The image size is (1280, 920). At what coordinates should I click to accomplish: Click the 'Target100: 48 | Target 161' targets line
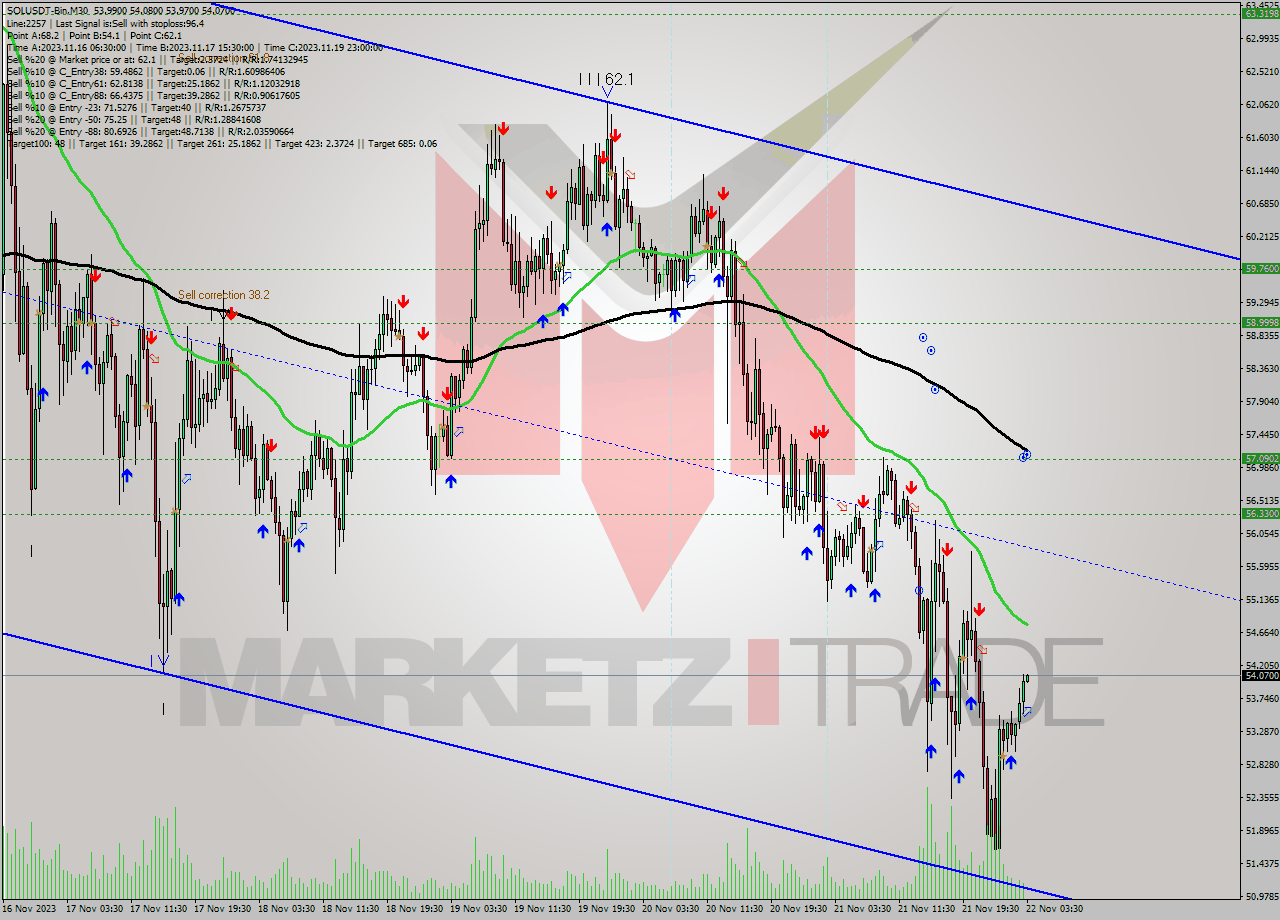tap(222, 143)
